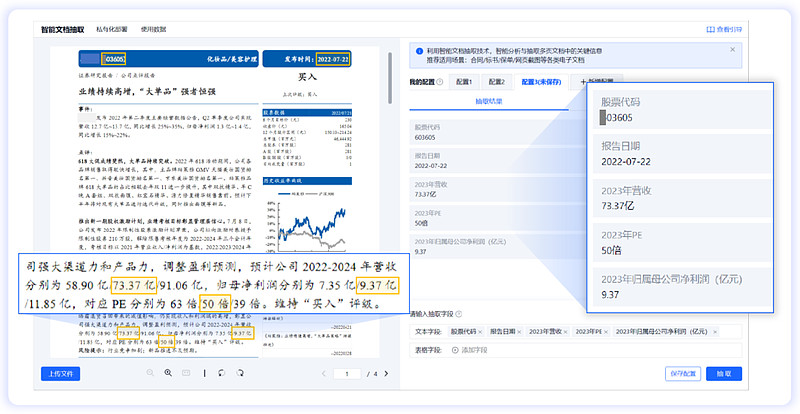
Task: Click highlighted stock code in document header
Action: coord(114,59)
